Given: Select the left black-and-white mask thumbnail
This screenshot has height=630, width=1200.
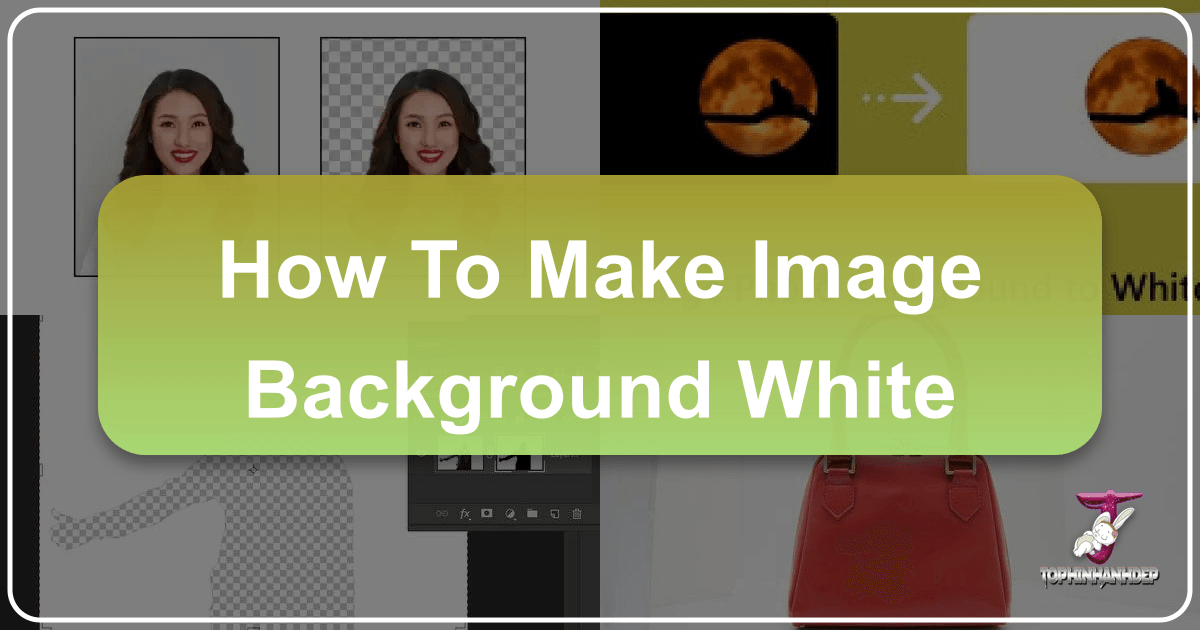Looking at the screenshot, I should [452, 461].
